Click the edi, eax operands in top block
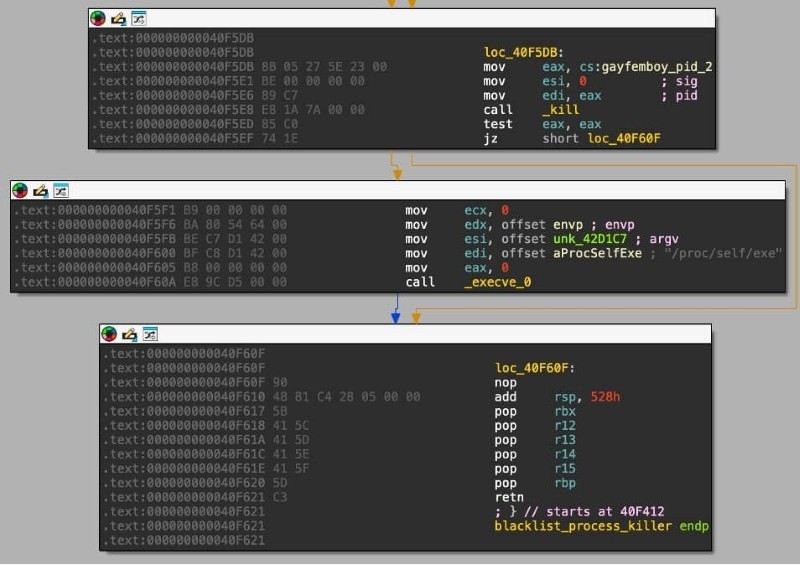The height and width of the screenshot is (565, 800). 572,95
